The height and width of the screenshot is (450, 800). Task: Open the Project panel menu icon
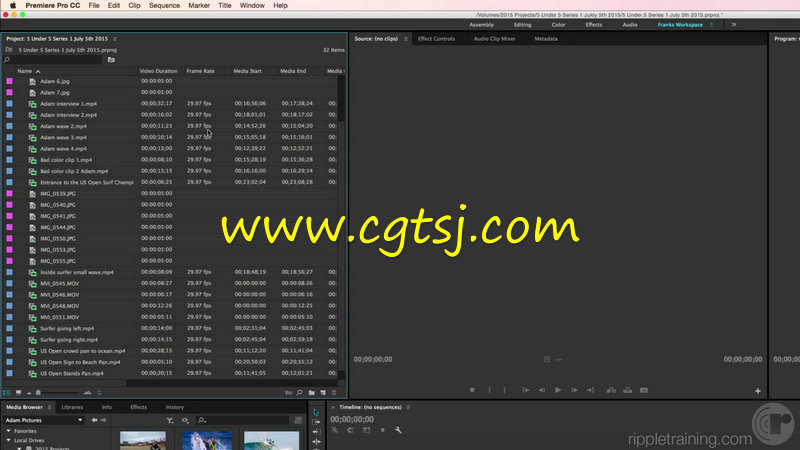(x=115, y=39)
